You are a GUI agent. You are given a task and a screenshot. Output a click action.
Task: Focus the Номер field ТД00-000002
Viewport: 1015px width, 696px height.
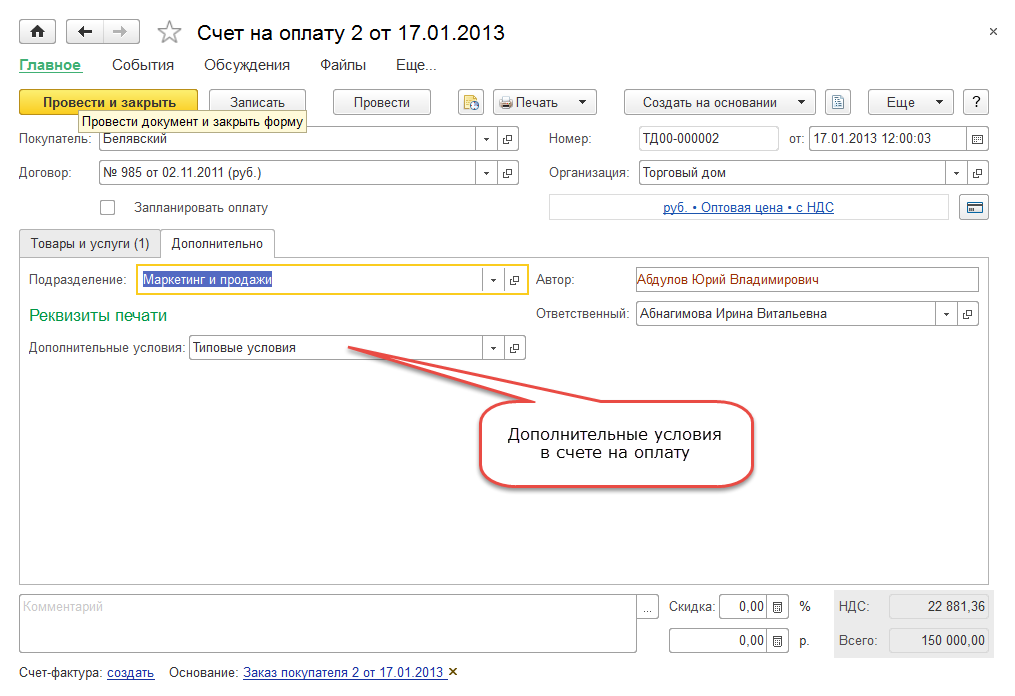(x=708, y=139)
